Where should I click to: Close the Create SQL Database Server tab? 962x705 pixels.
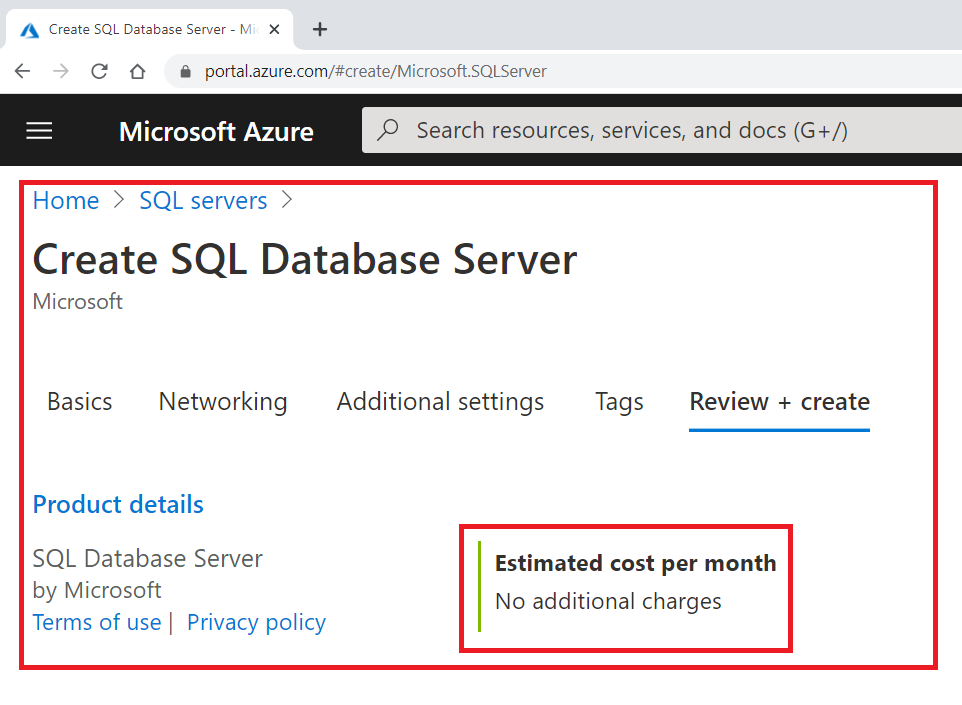[275, 29]
